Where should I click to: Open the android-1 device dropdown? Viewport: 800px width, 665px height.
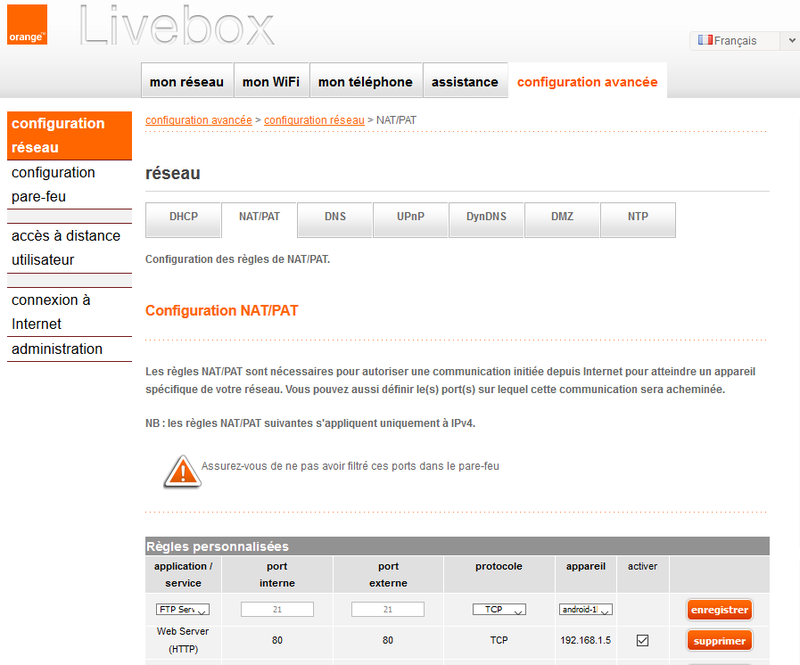point(586,609)
